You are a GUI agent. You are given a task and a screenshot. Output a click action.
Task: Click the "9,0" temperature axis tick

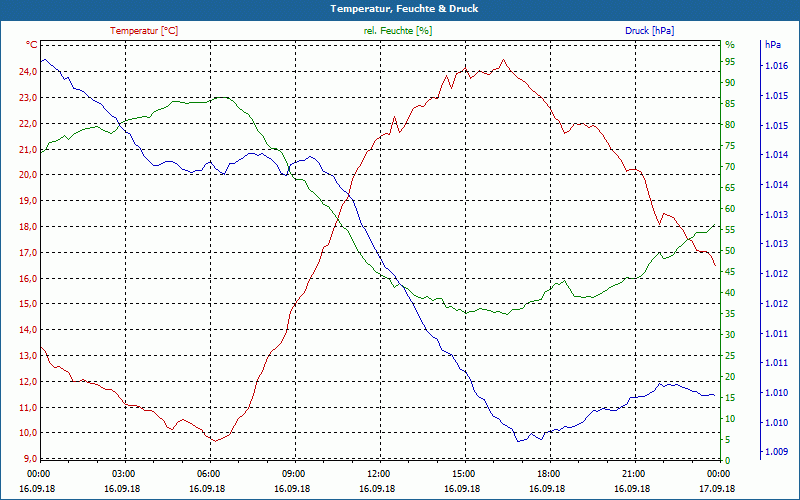pyautogui.click(x=30, y=459)
